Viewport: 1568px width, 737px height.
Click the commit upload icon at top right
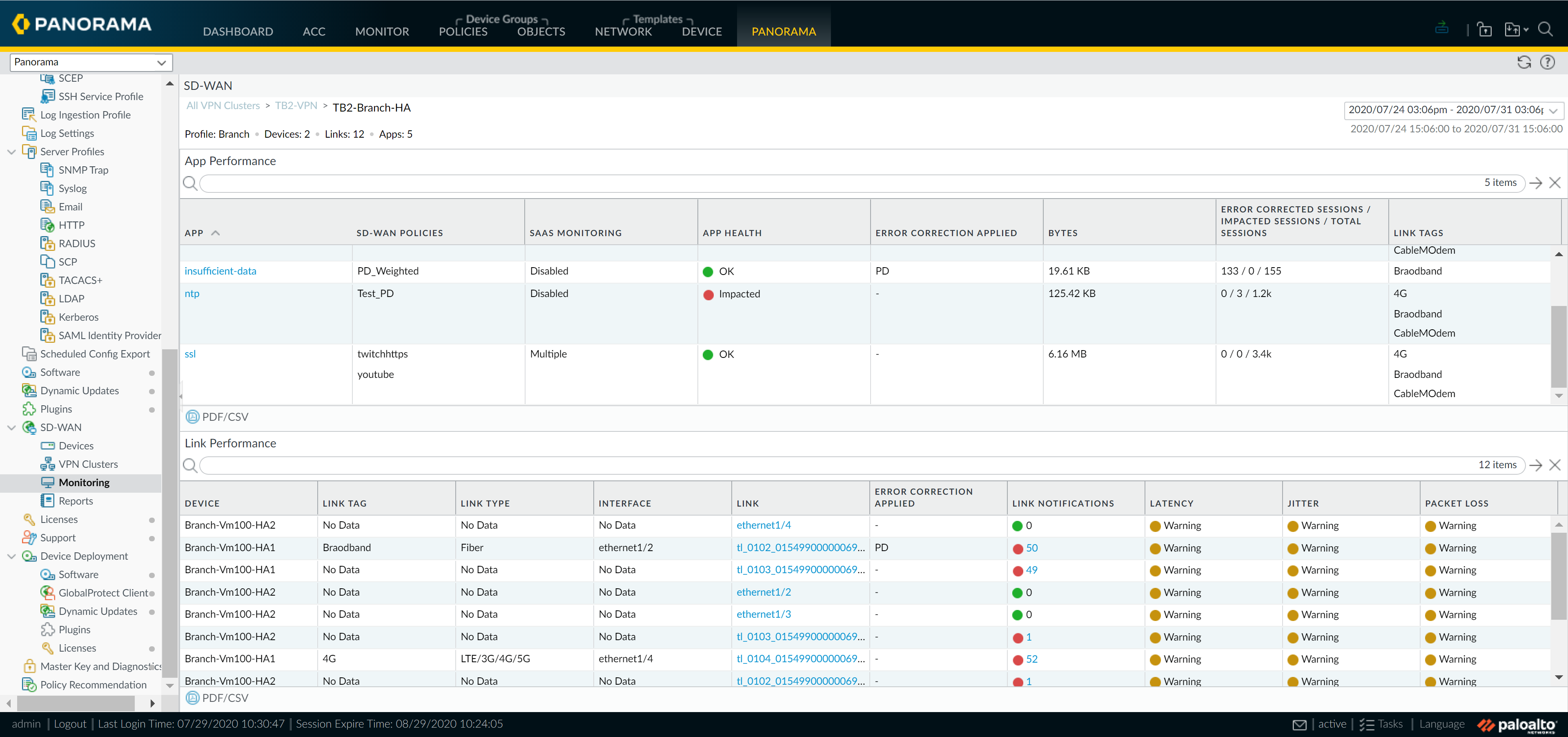(x=1441, y=28)
